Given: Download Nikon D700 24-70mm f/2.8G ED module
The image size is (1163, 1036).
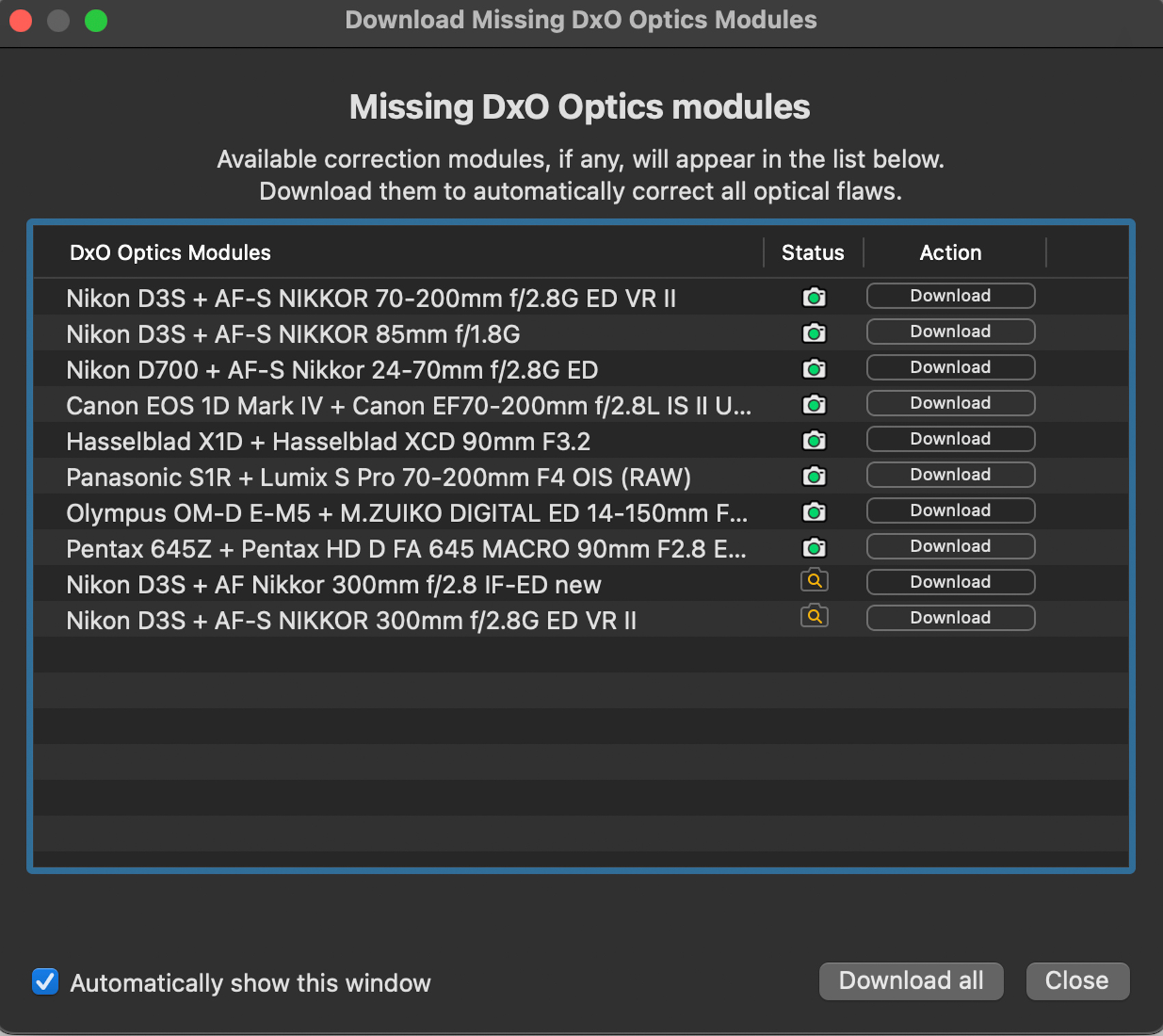Looking at the screenshot, I should click(950, 367).
